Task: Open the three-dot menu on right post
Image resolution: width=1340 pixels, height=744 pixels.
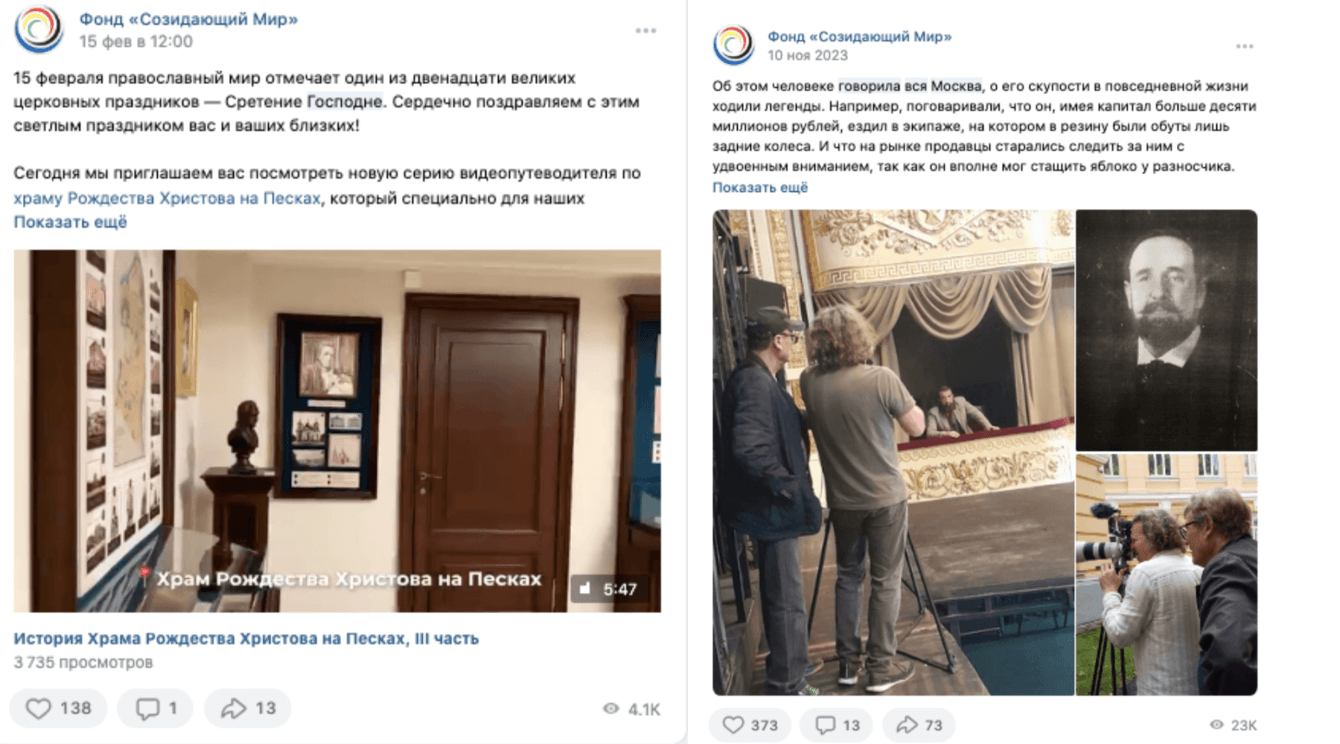Action: [x=1244, y=46]
